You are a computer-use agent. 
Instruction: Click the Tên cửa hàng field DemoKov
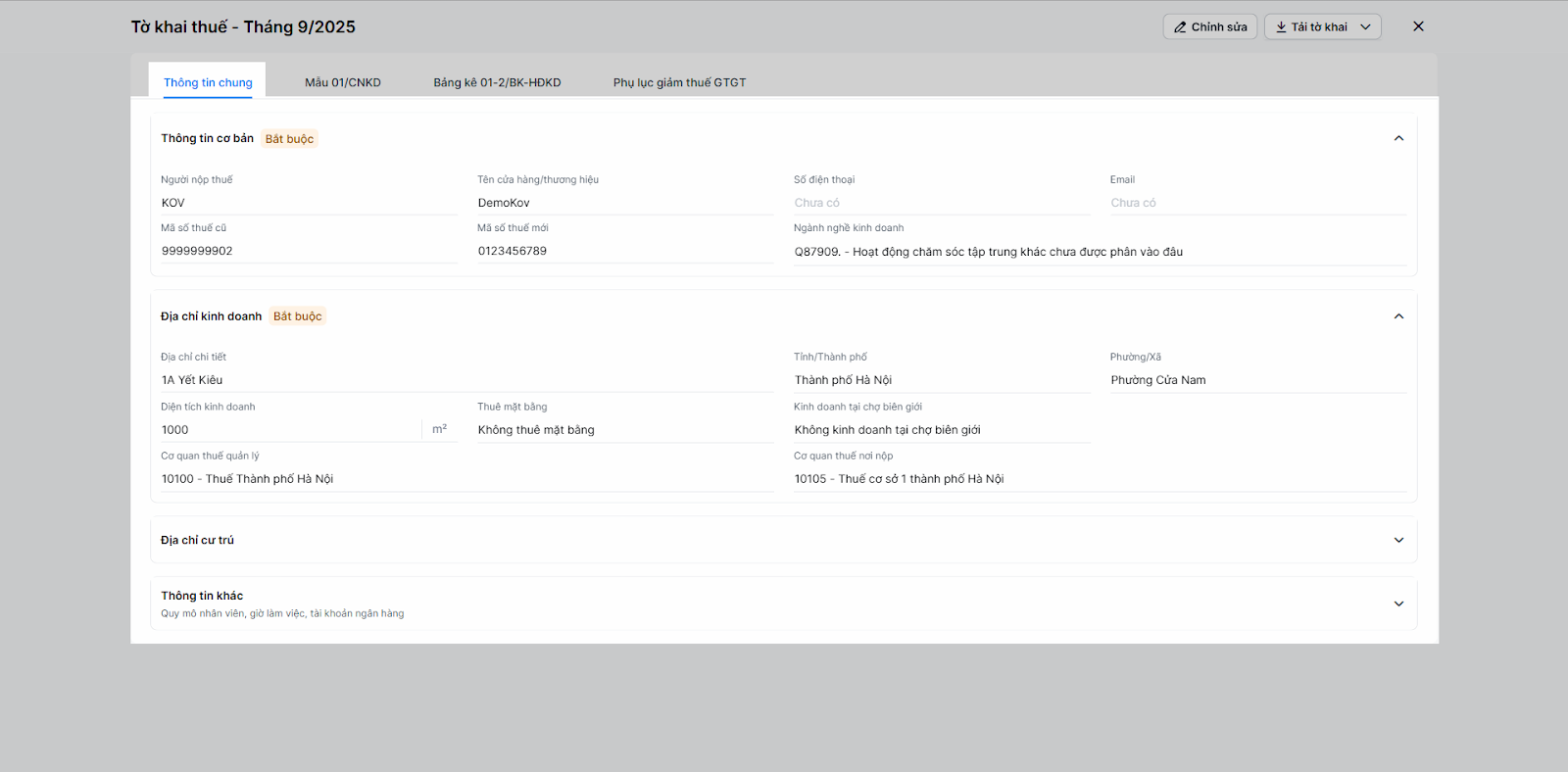tap(624, 203)
